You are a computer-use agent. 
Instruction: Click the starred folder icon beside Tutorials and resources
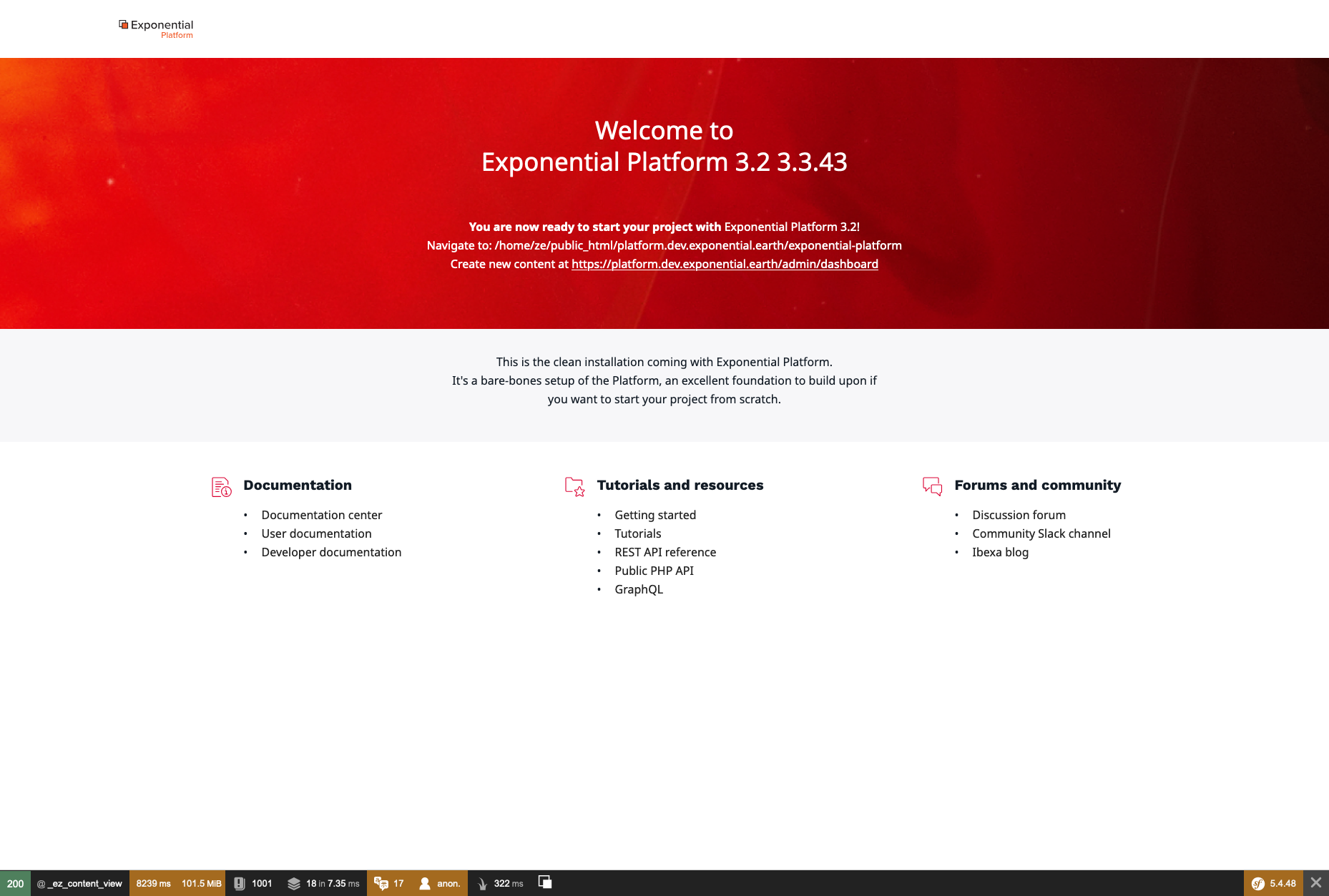coord(574,486)
